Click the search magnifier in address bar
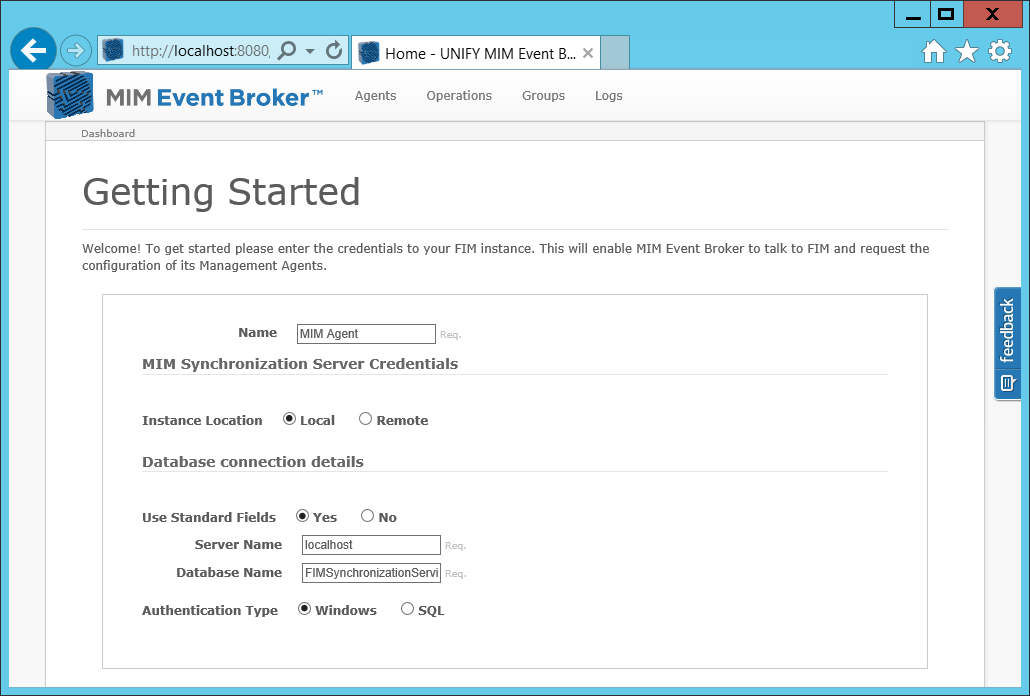Image resolution: width=1030 pixels, height=696 pixels. tap(286, 51)
